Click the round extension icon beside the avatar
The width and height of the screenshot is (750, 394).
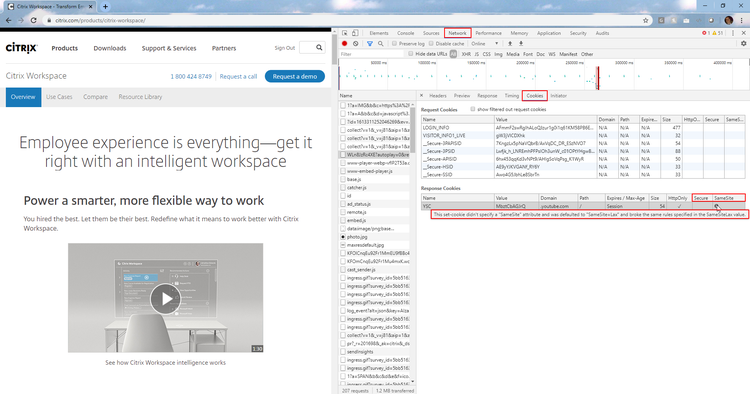pos(711,20)
